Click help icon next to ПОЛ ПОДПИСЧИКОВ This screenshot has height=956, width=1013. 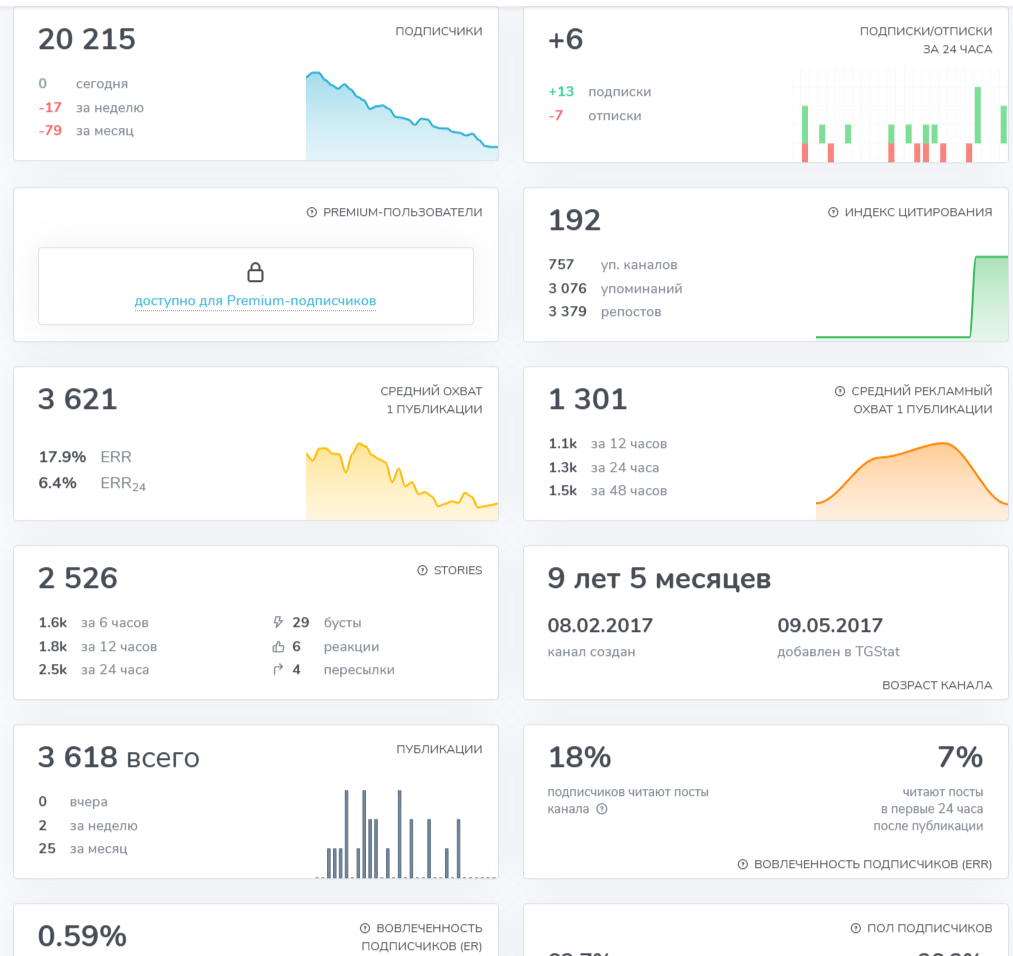855,928
